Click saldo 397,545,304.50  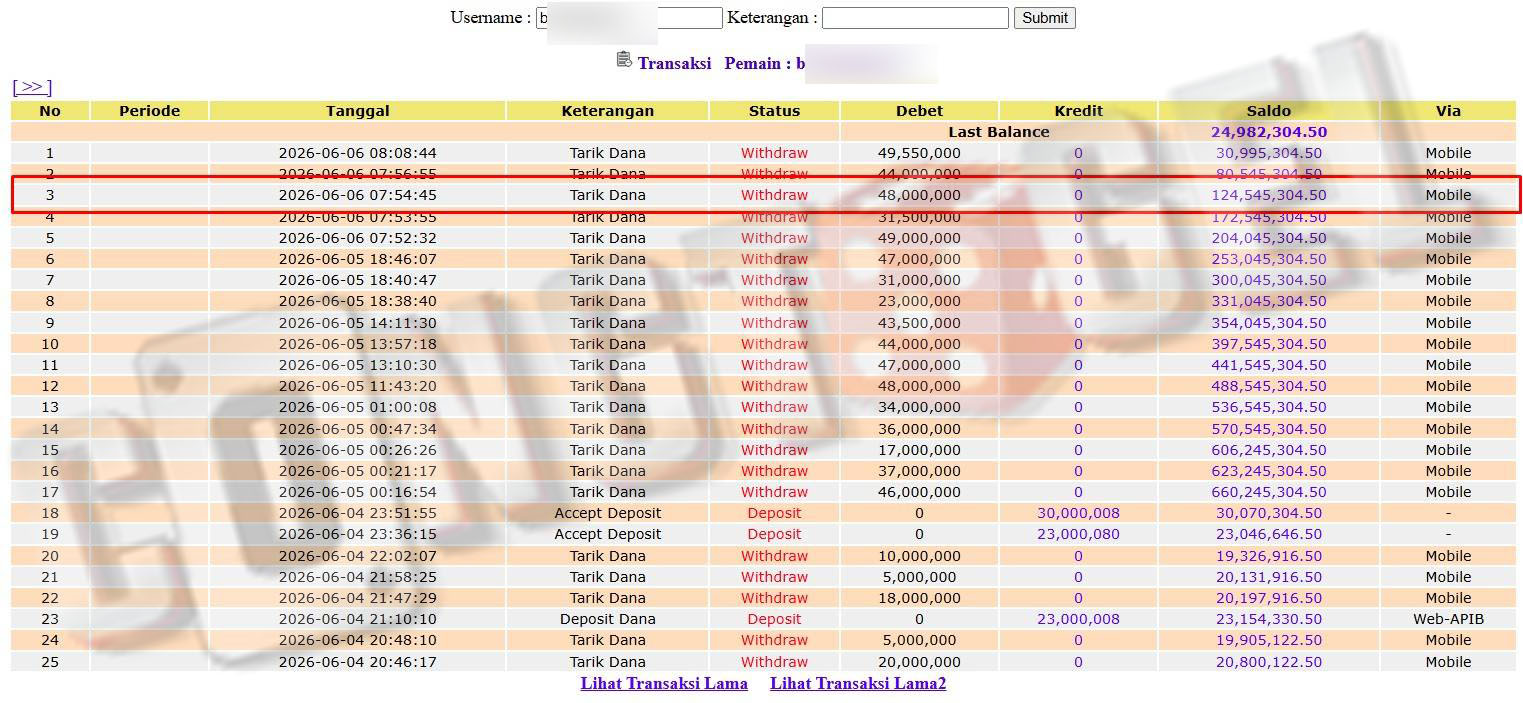click(x=1269, y=344)
